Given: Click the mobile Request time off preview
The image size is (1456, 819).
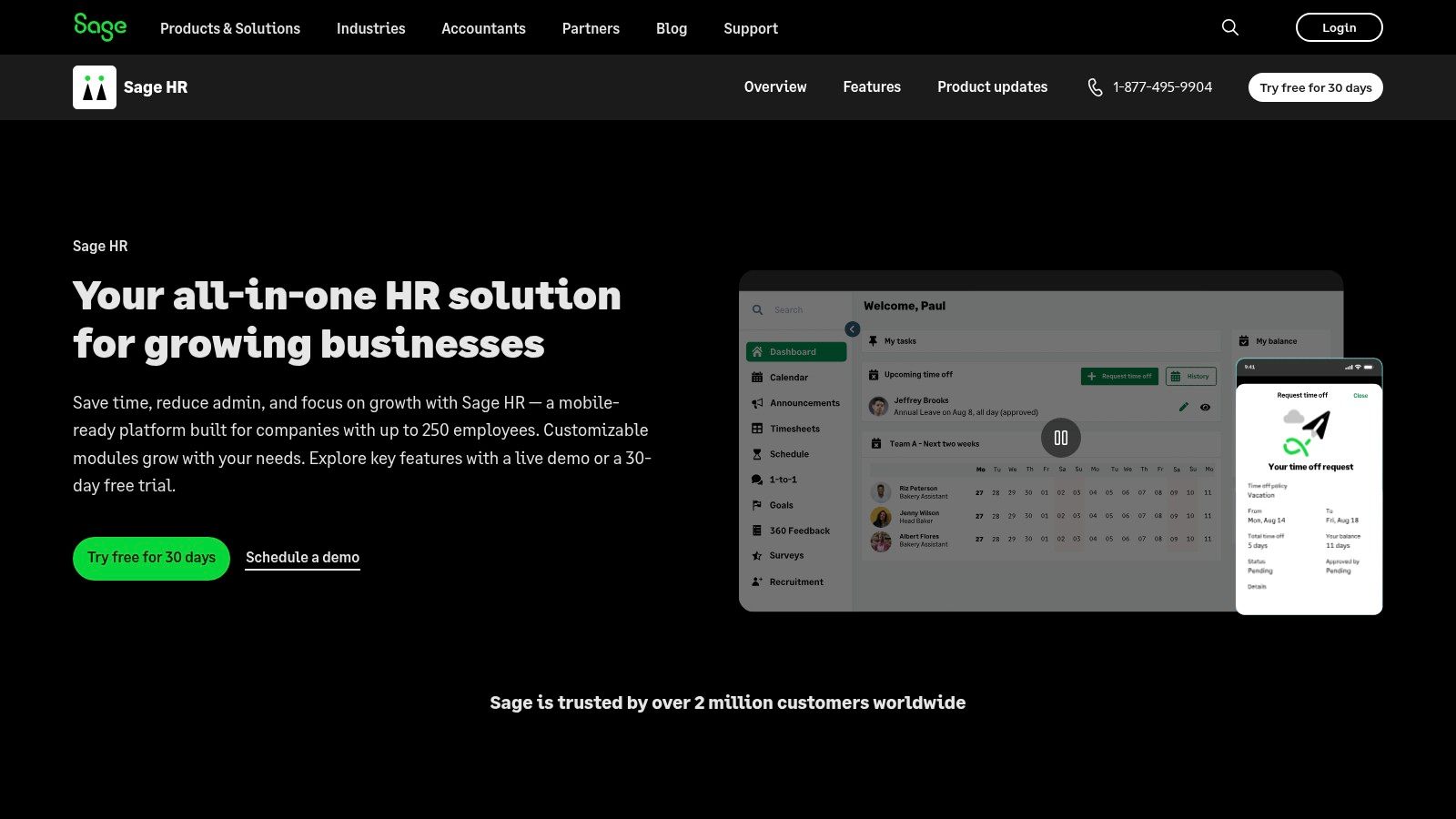Looking at the screenshot, I should tap(1309, 487).
